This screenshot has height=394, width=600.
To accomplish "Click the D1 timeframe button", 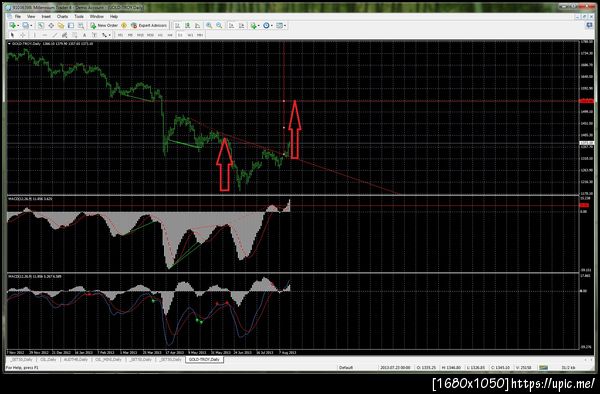I will (x=180, y=35).
